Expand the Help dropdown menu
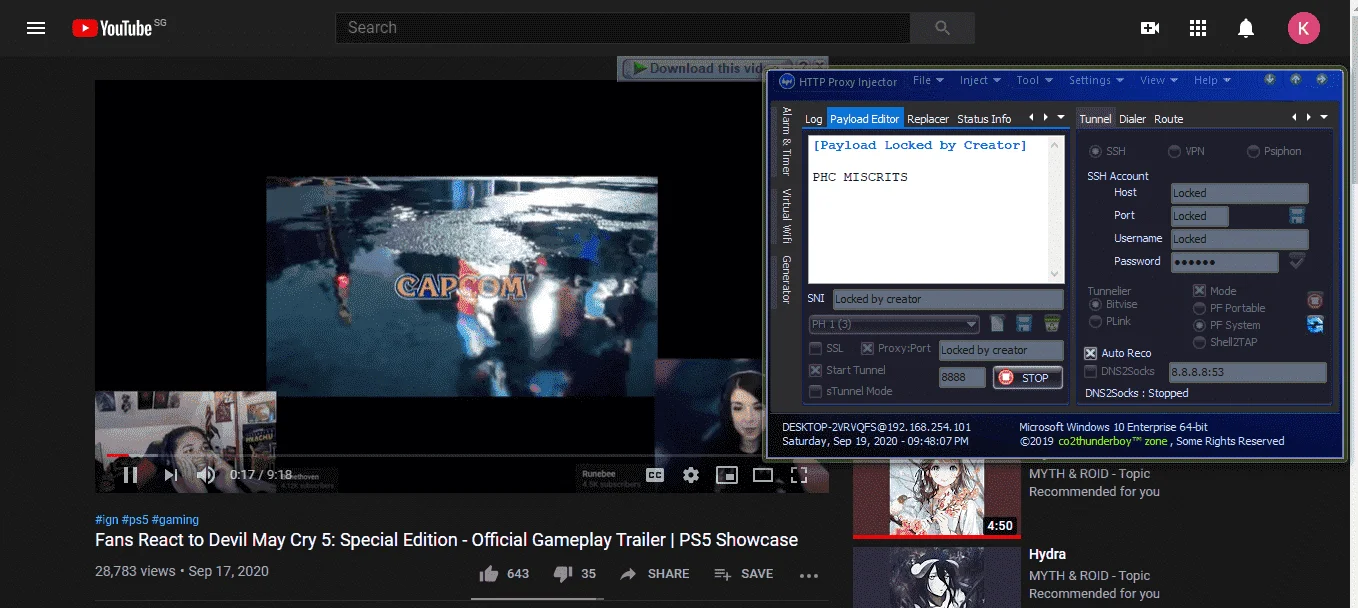This screenshot has width=1358, height=608. point(1212,81)
